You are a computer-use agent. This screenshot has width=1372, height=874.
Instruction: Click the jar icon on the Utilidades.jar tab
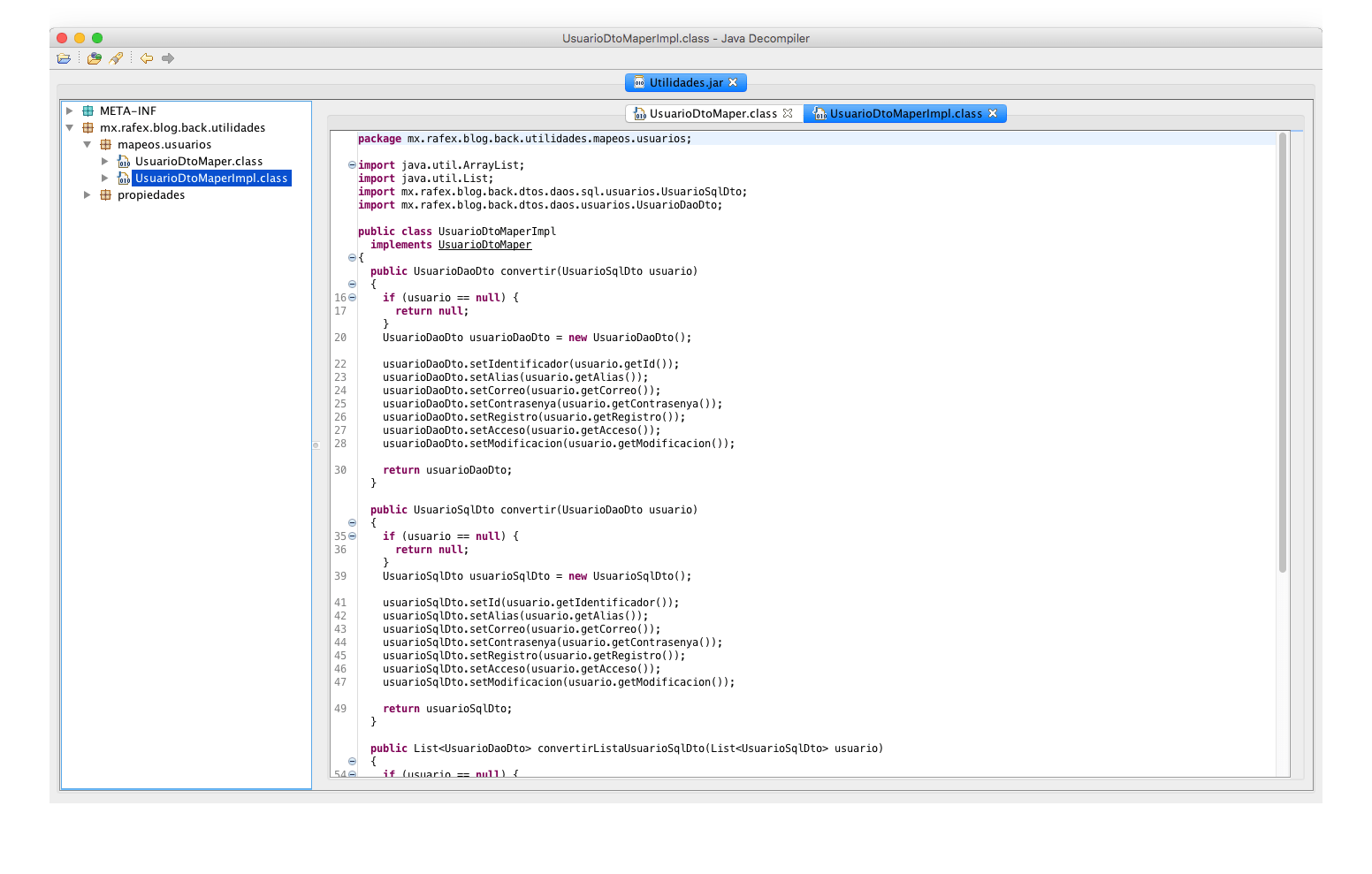point(639,82)
